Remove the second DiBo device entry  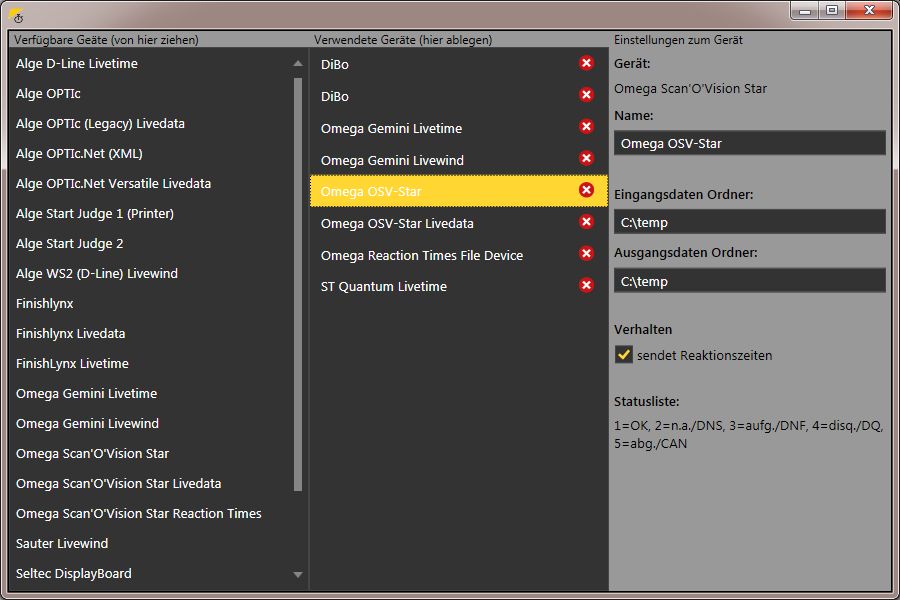[x=586, y=95]
